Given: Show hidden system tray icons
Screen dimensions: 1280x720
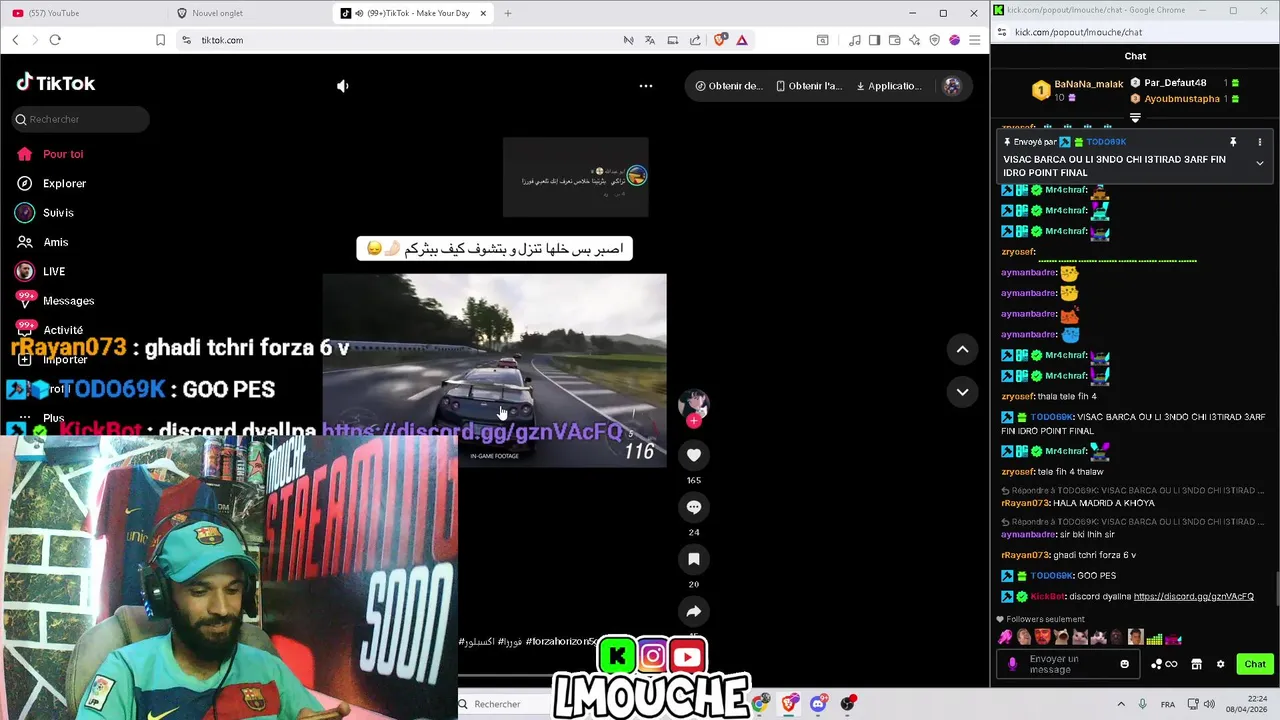Looking at the screenshot, I should pos(1121,704).
